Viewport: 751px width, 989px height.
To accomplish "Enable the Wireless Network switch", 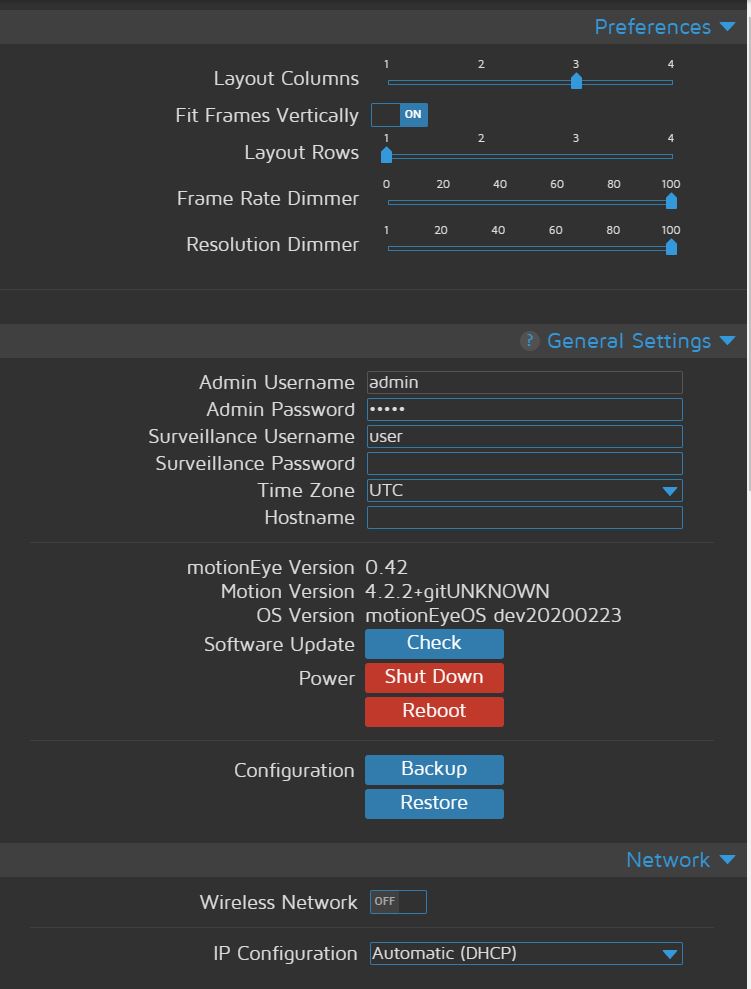I will [398, 901].
